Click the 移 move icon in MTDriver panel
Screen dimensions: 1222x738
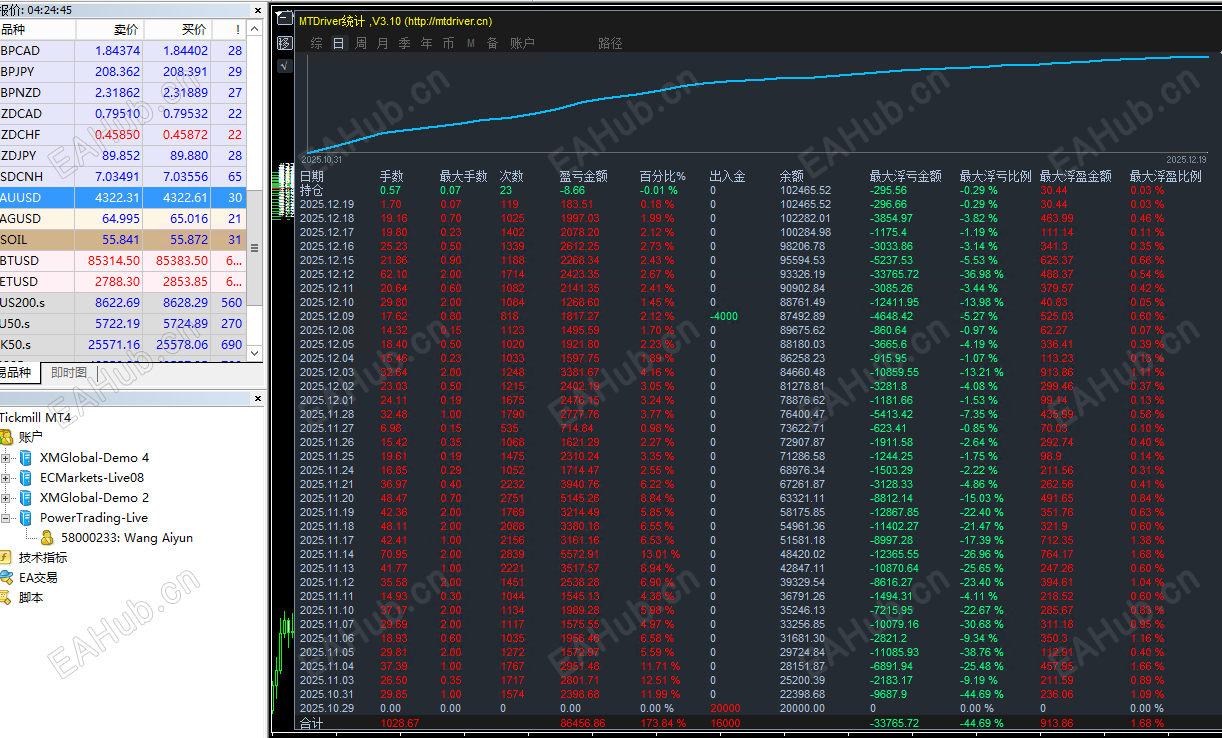[x=285, y=43]
